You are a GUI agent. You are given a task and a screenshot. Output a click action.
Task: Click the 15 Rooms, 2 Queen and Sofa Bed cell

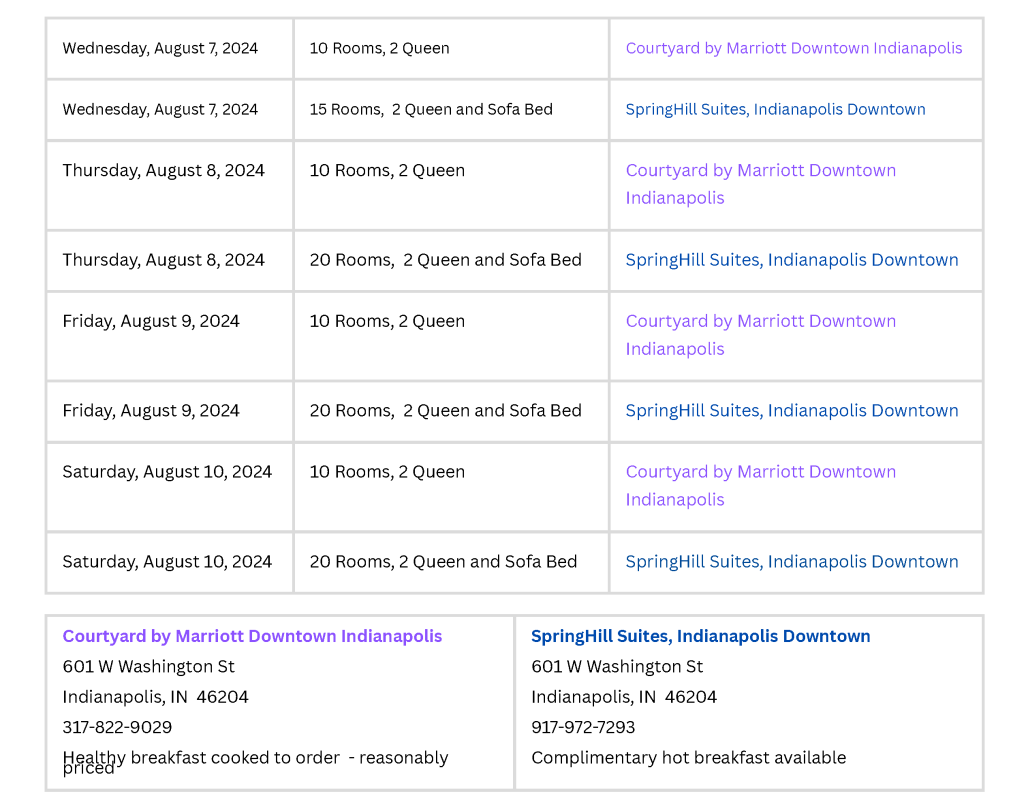[x=451, y=110]
